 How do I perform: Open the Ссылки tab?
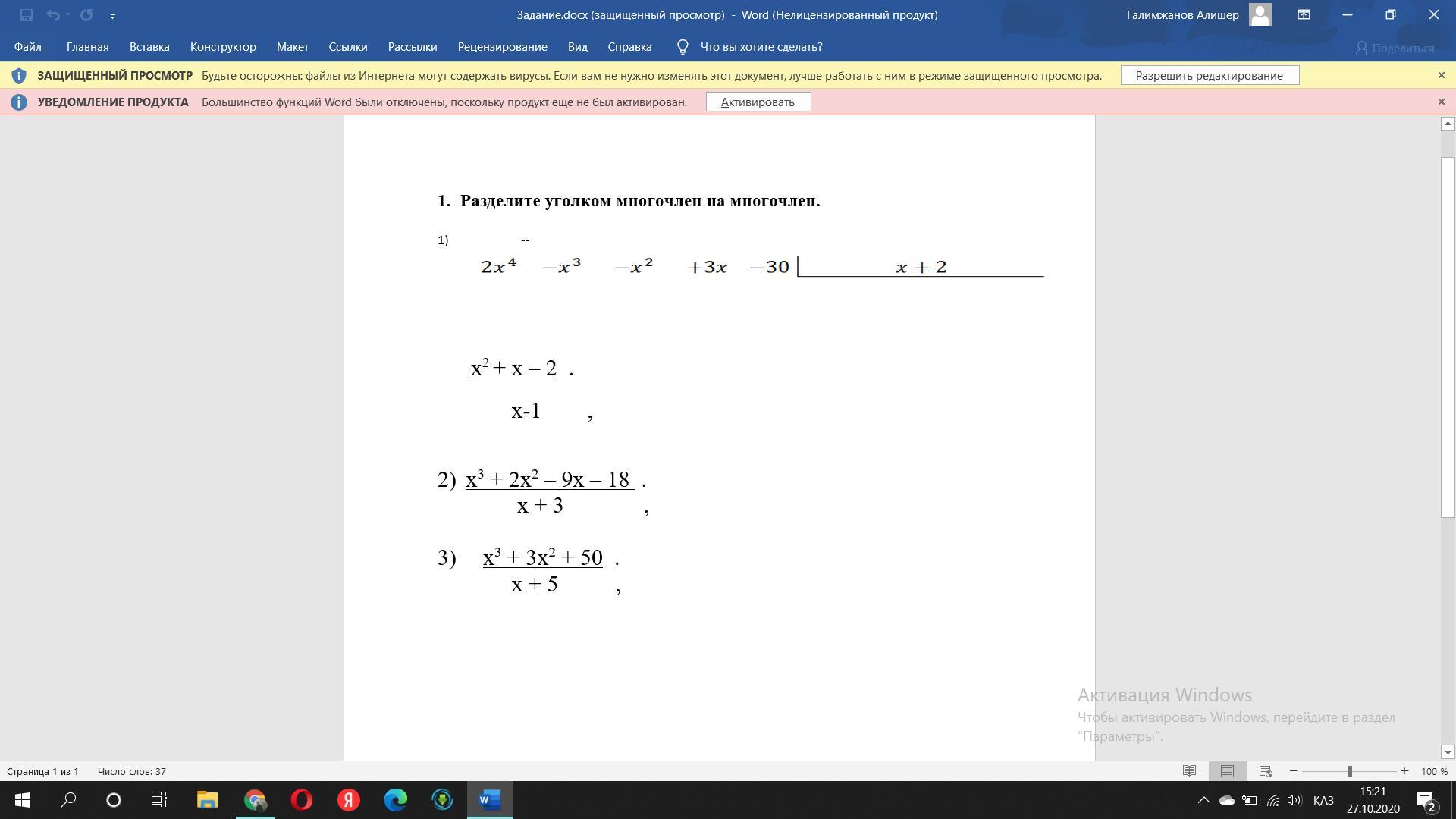pyautogui.click(x=348, y=47)
